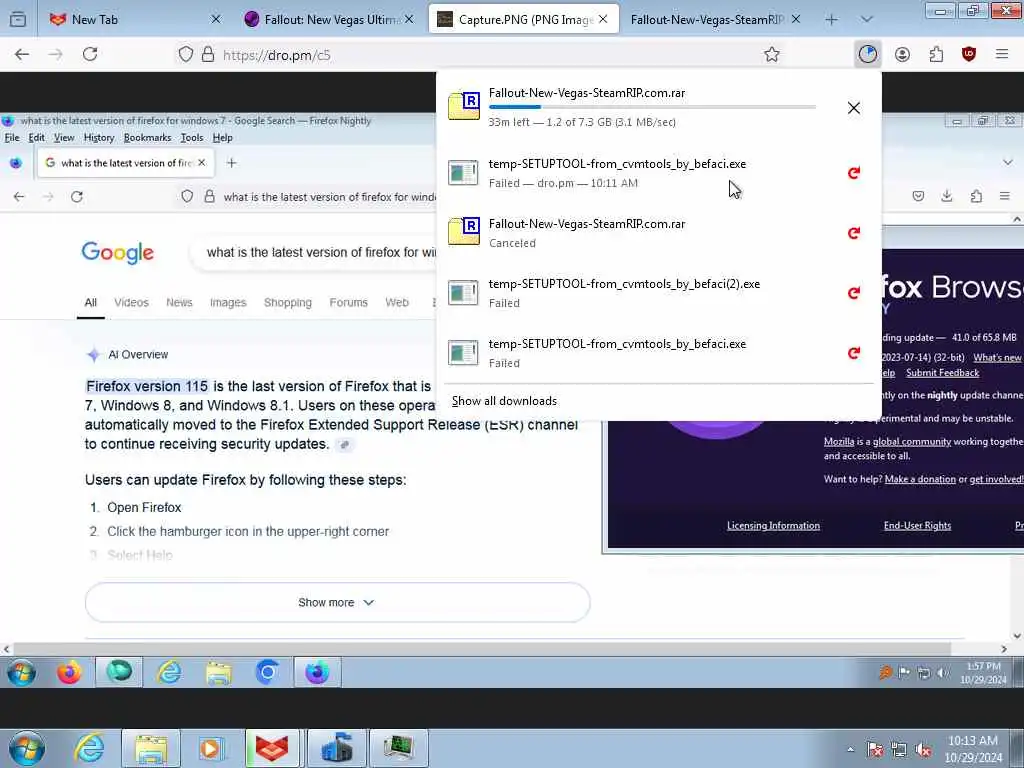The width and height of the screenshot is (1024, 768).
Task: Click the Make a donation link
Action: point(920,479)
